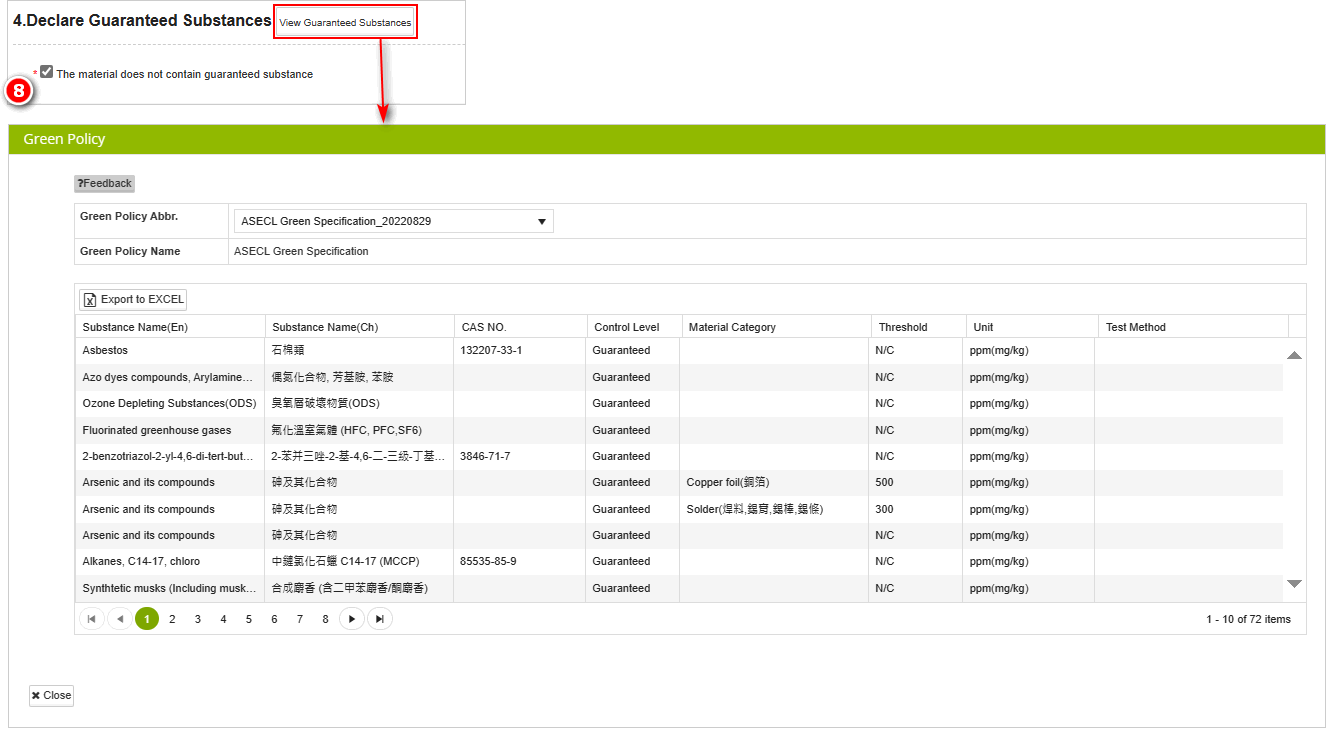The width and height of the screenshot is (1330, 730).
Task: Open page 6 of substances list
Action: [274, 619]
